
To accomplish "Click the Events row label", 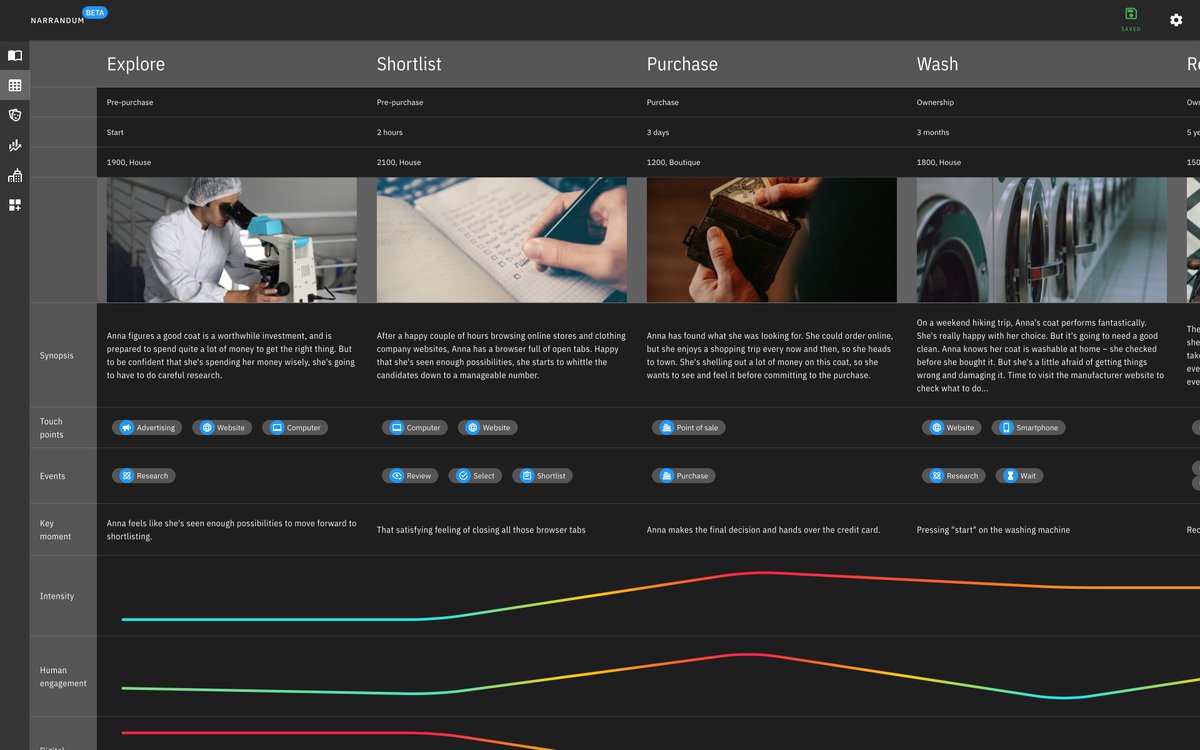I will point(52,476).
